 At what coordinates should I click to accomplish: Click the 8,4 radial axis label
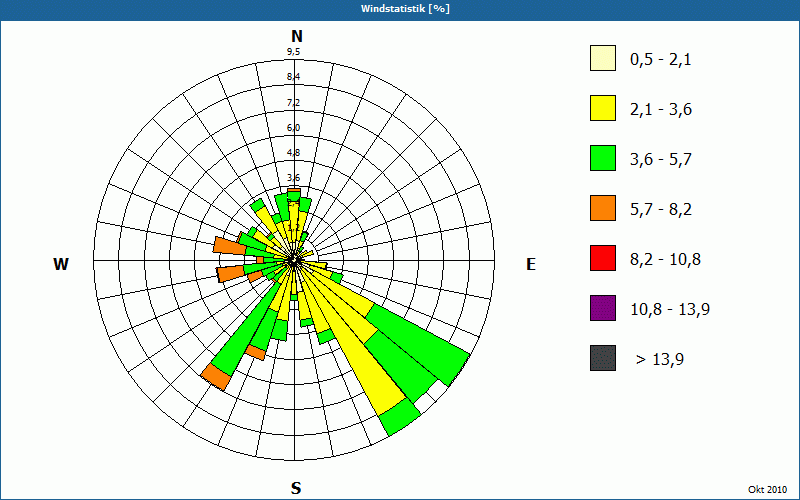(293, 77)
